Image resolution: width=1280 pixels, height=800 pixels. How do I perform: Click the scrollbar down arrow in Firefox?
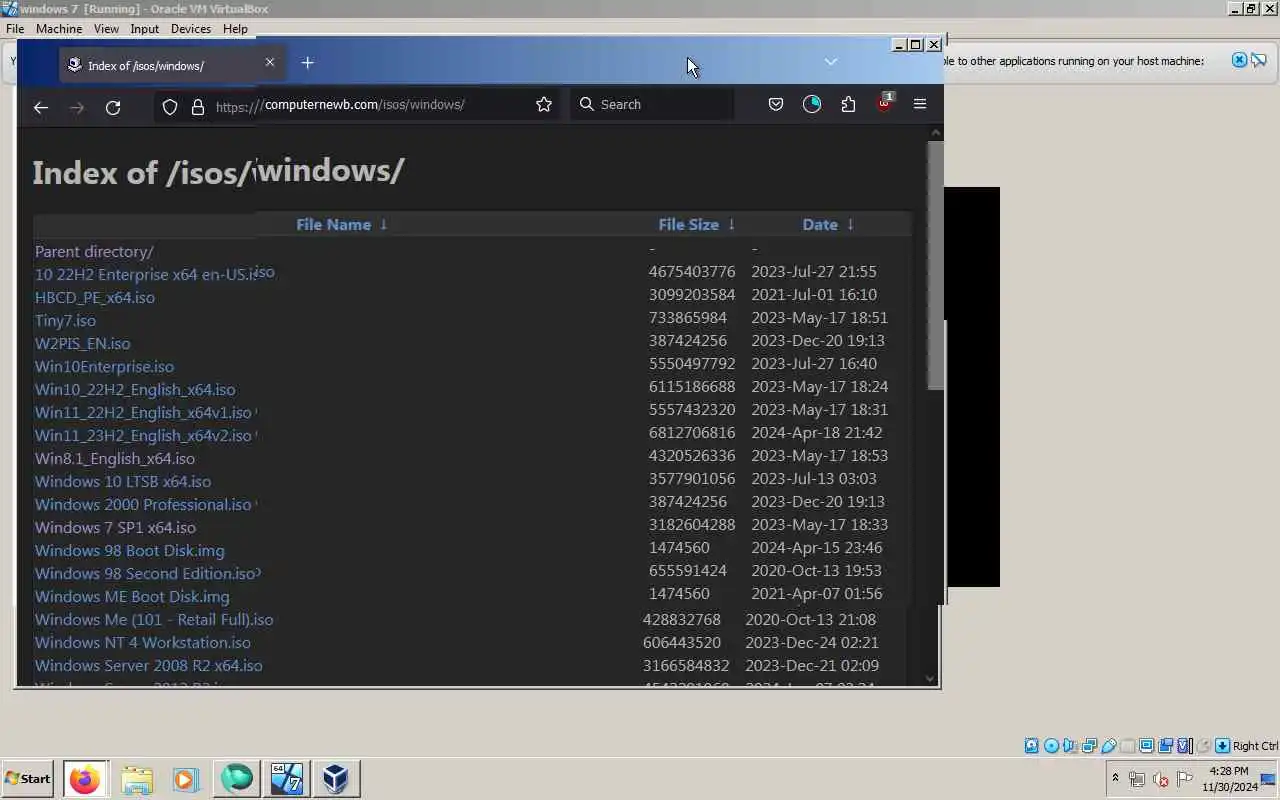(x=931, y=679)
